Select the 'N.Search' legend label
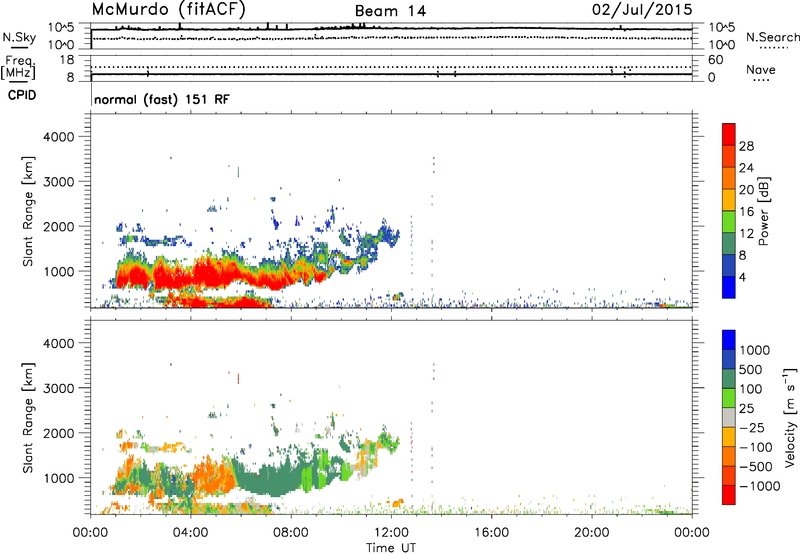 pyautogui.click(x=773, y=37)
